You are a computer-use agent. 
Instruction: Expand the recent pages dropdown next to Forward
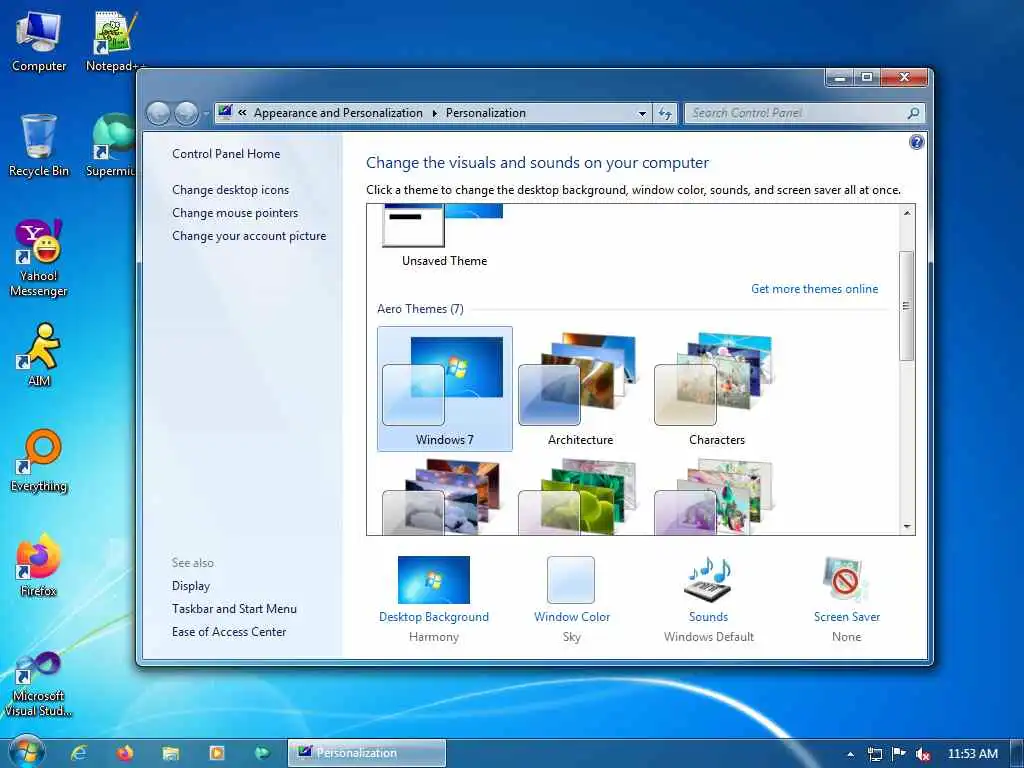tap(206, 114)
